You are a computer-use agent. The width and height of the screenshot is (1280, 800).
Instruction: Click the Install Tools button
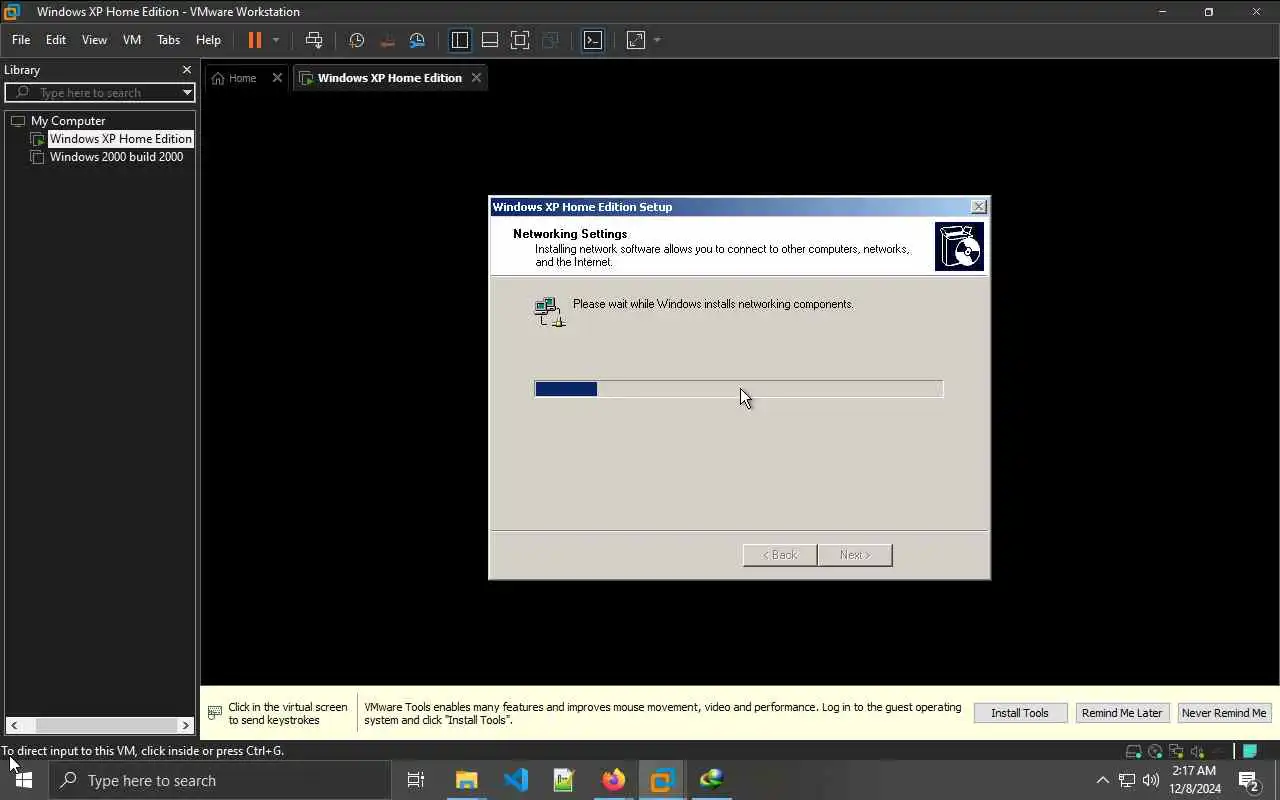(1020, 713)
